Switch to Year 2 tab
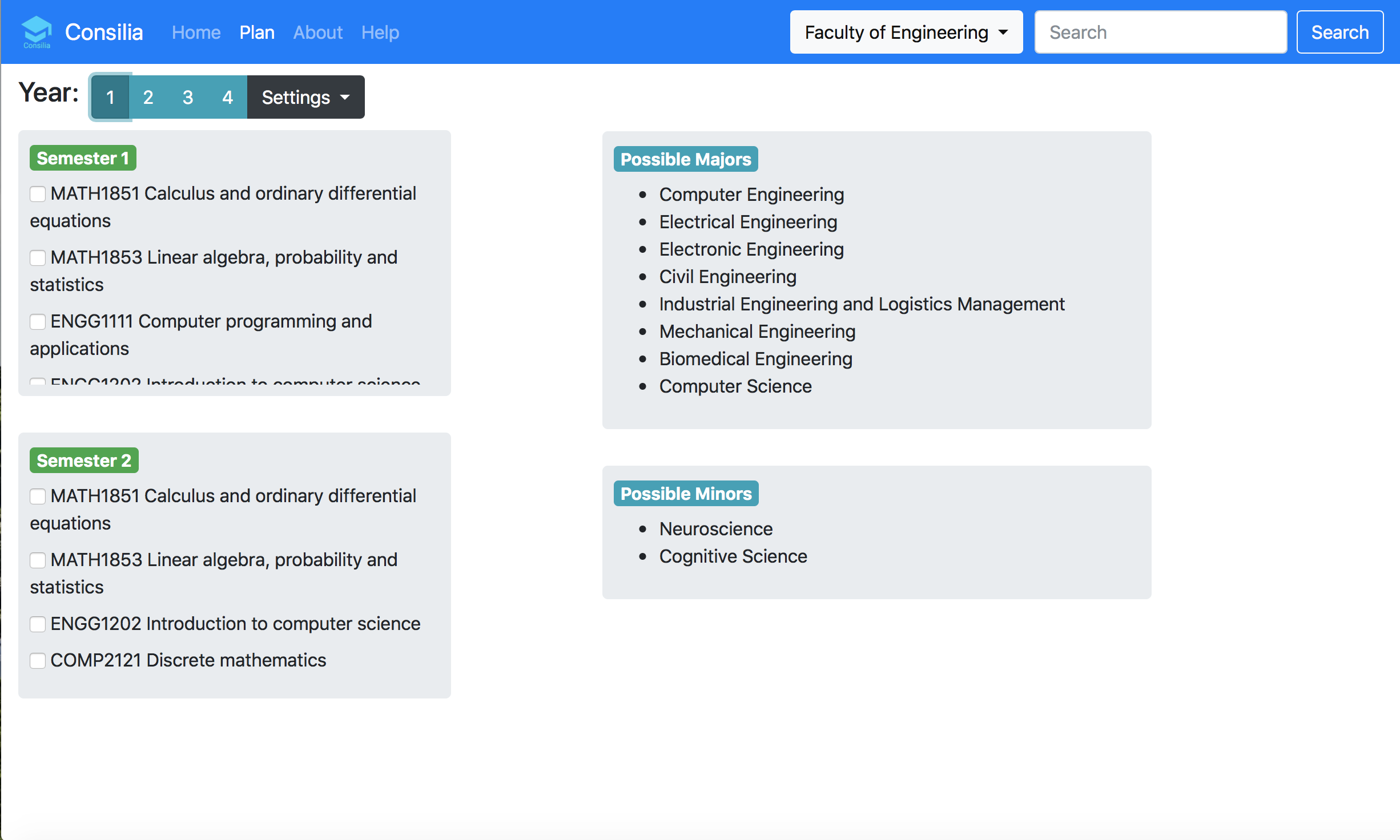 coord(148,98)
